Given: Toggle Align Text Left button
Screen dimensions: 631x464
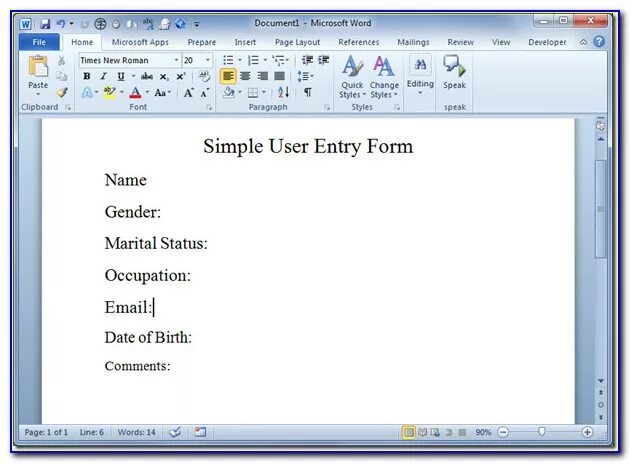Looking at the screenshot, I should click(x=228, y=76).
